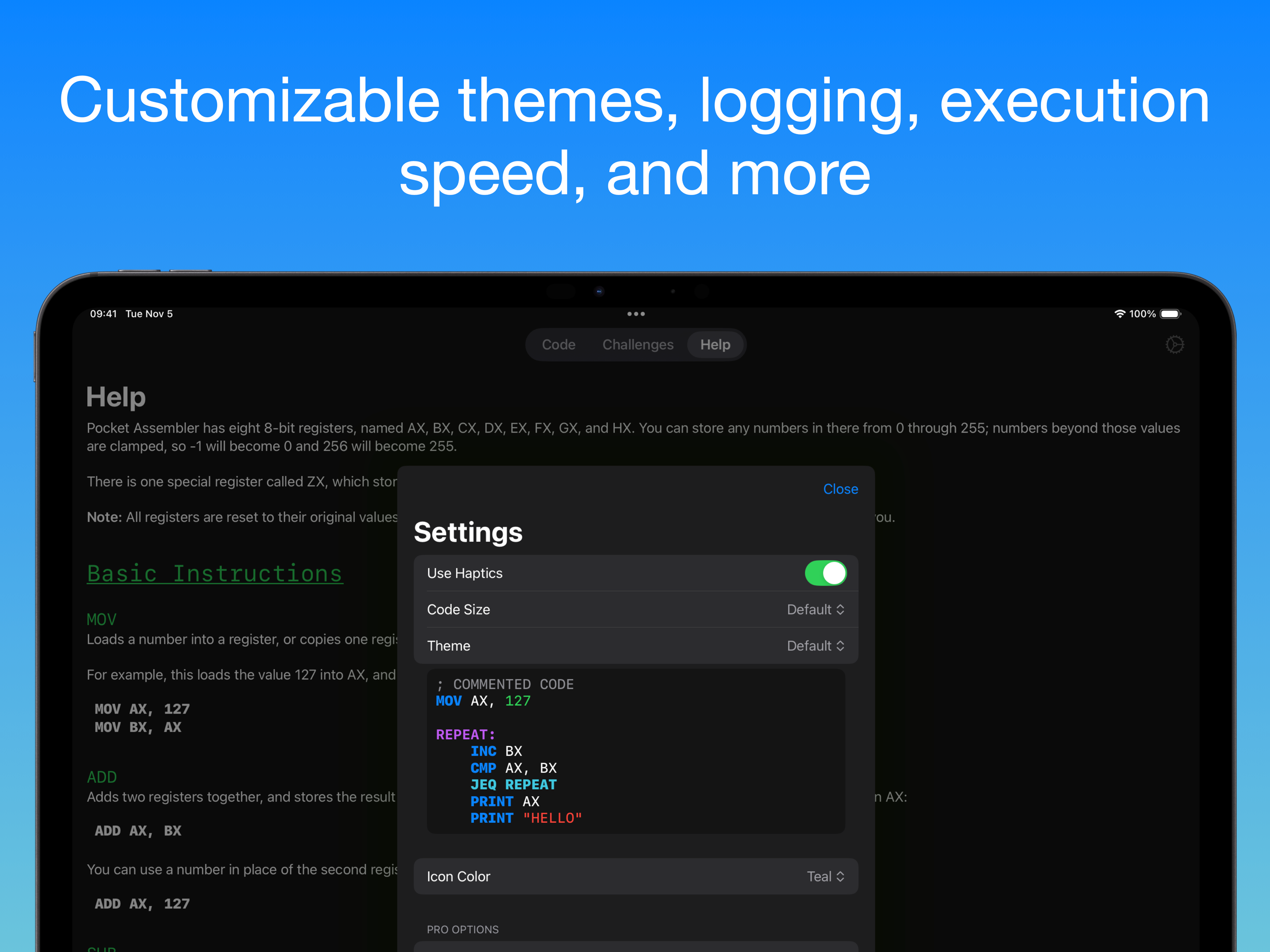Image resolution: width=1270 pixels, height=952 pixels.
Task: Click the Icon Color up-down chevron icon
Action: (840, 876)
